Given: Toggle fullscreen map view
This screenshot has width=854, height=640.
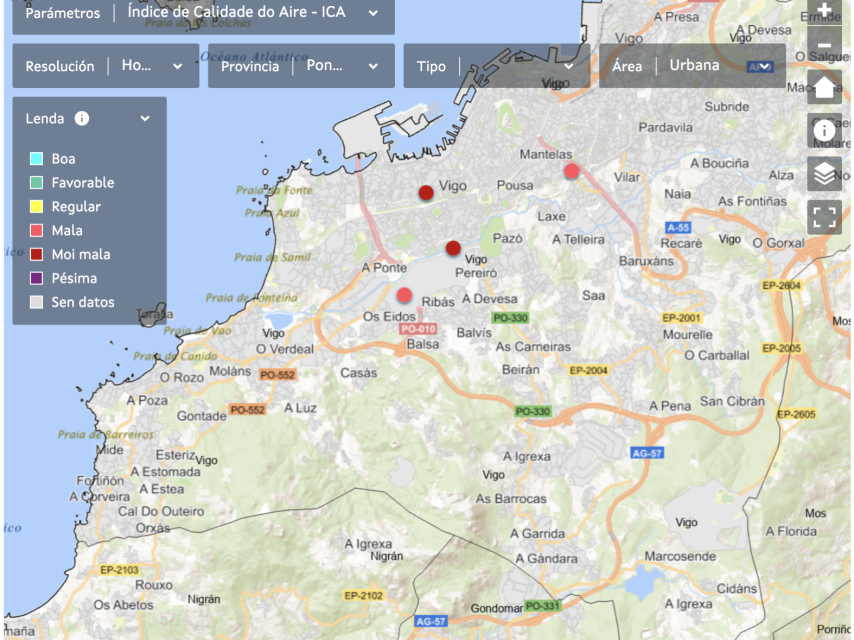Looking at the screenshot, I should 824,217.
